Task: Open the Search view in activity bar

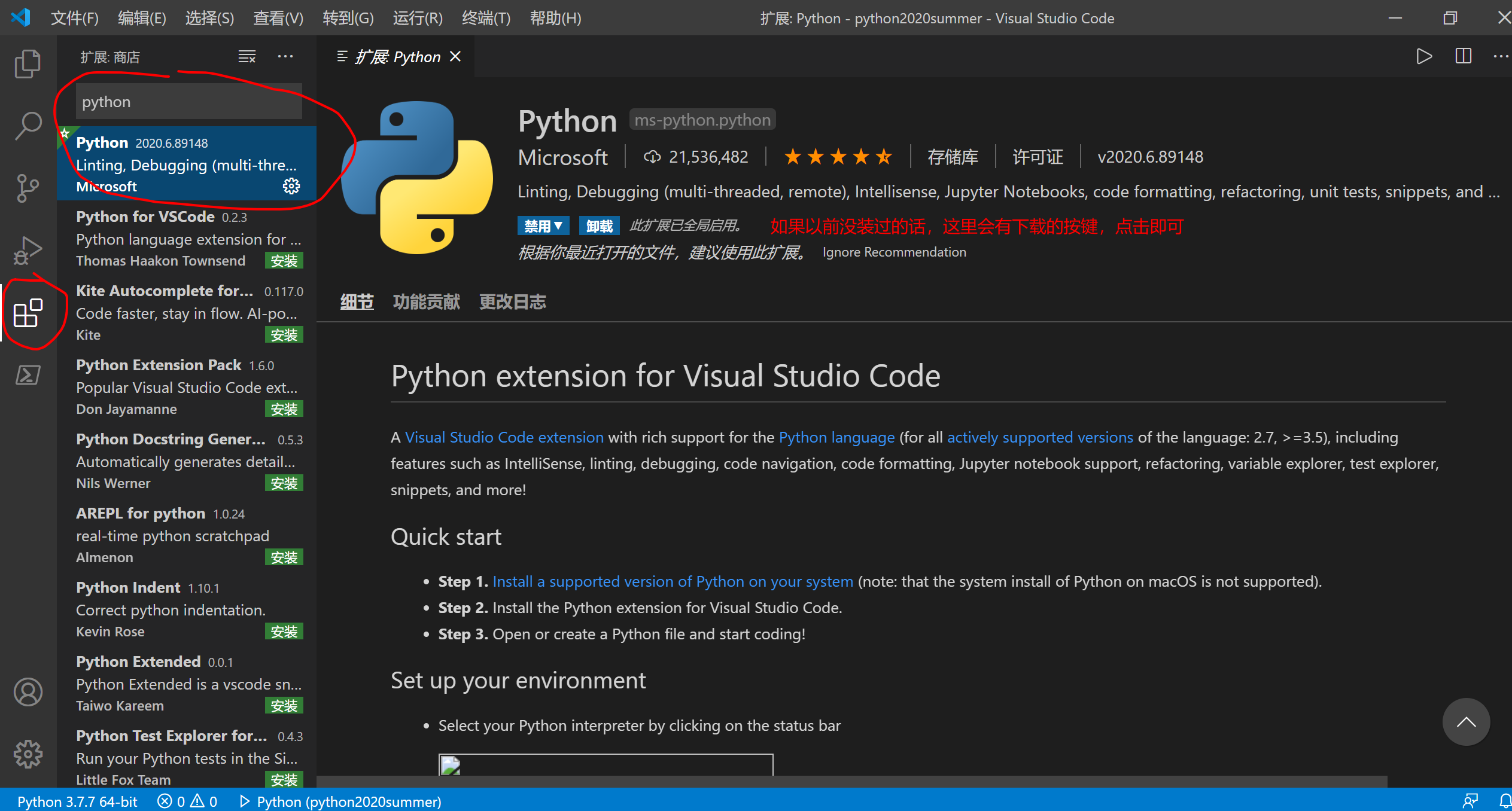Action: click(x=28, y=126)
